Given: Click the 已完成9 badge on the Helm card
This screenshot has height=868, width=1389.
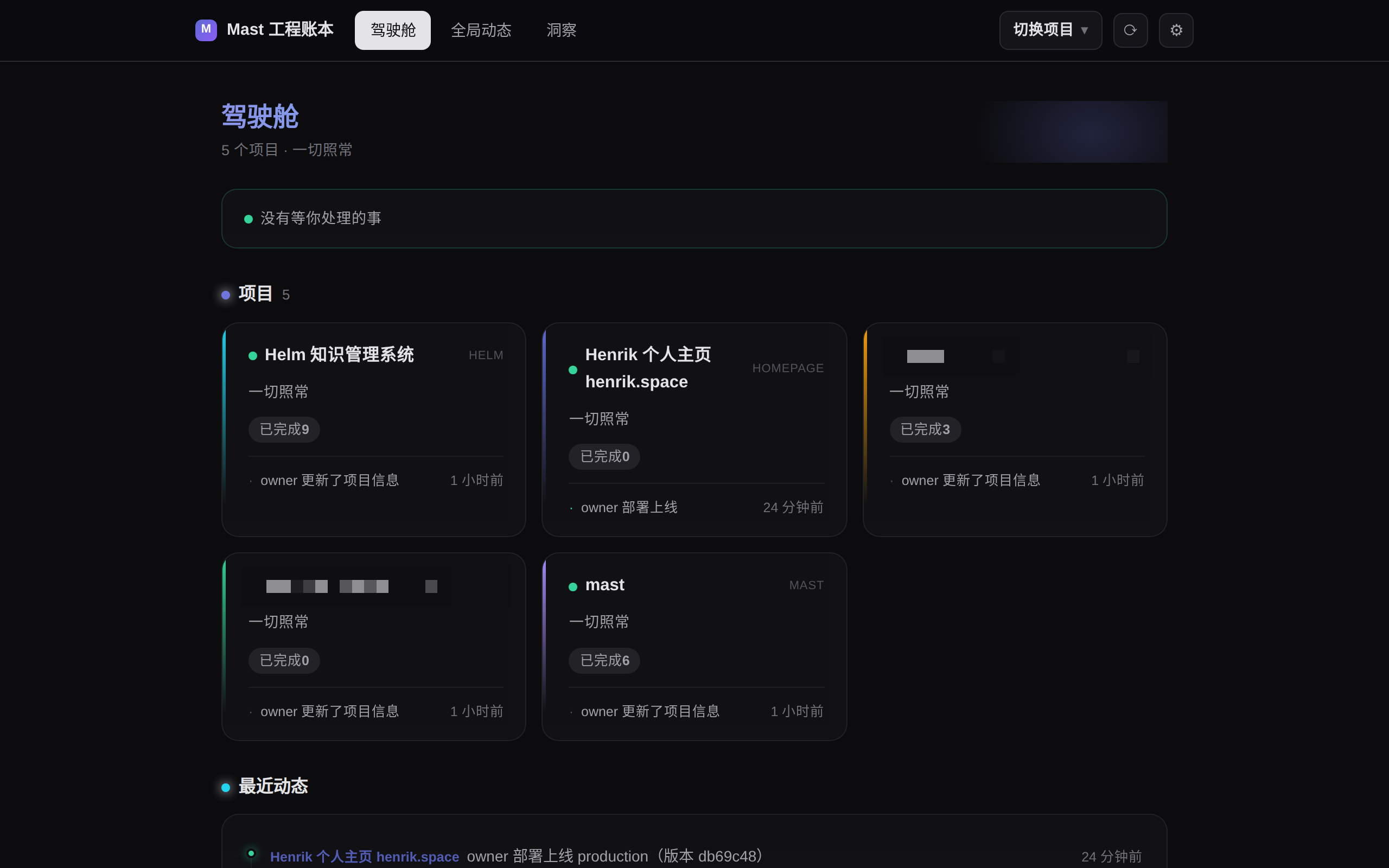Looking at the screenshot, I should coord(284,430).
